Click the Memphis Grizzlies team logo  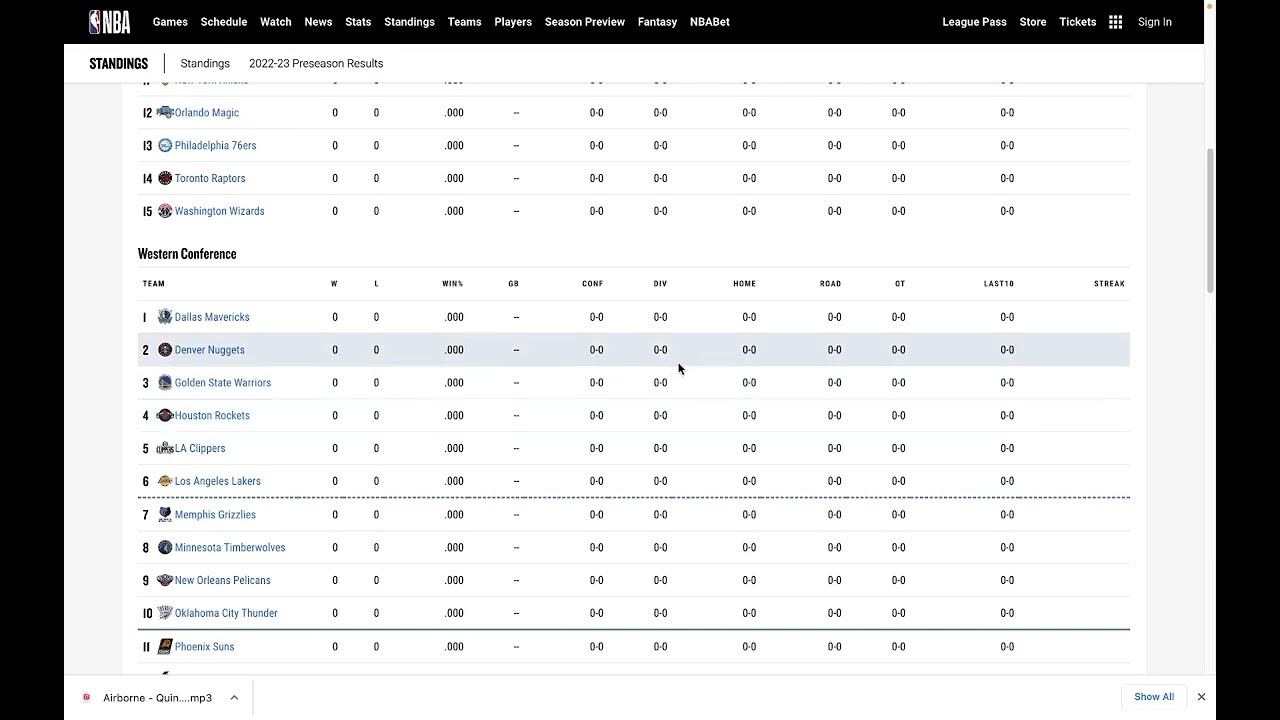click(x=165, y=514)
